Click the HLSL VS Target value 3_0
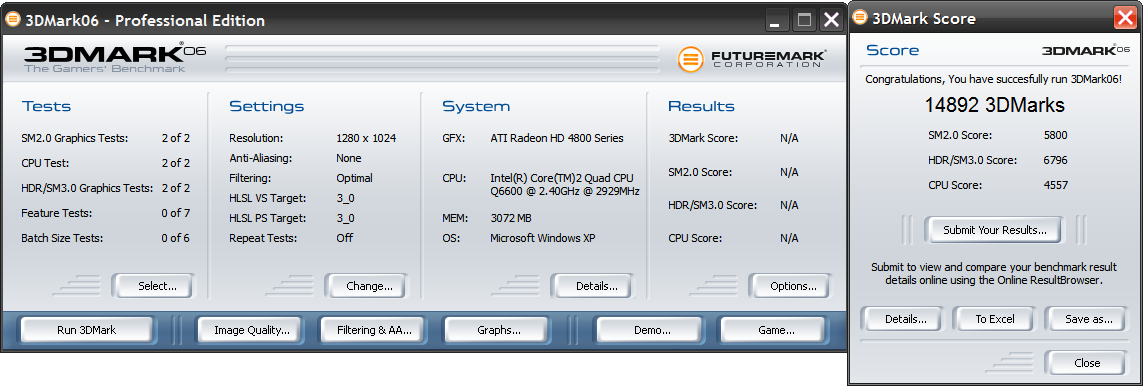Viewport: 1143px width, 386px height. [346, 198]
